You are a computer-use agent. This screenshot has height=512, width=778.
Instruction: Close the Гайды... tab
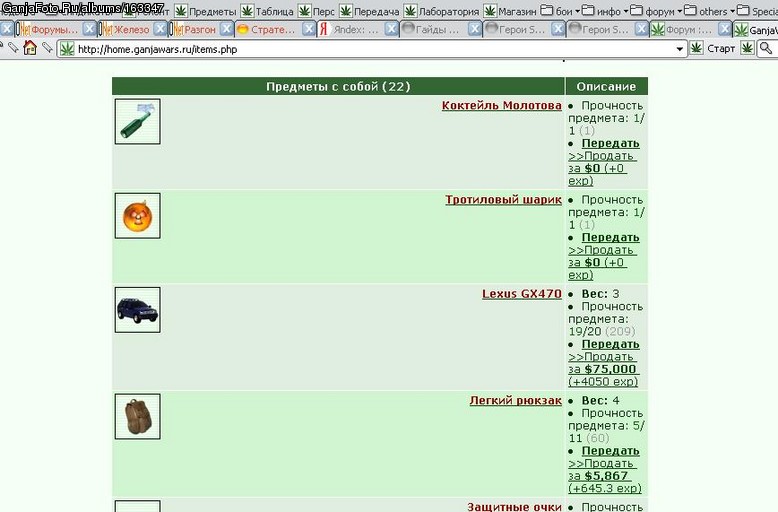click(x=474, y=29)
